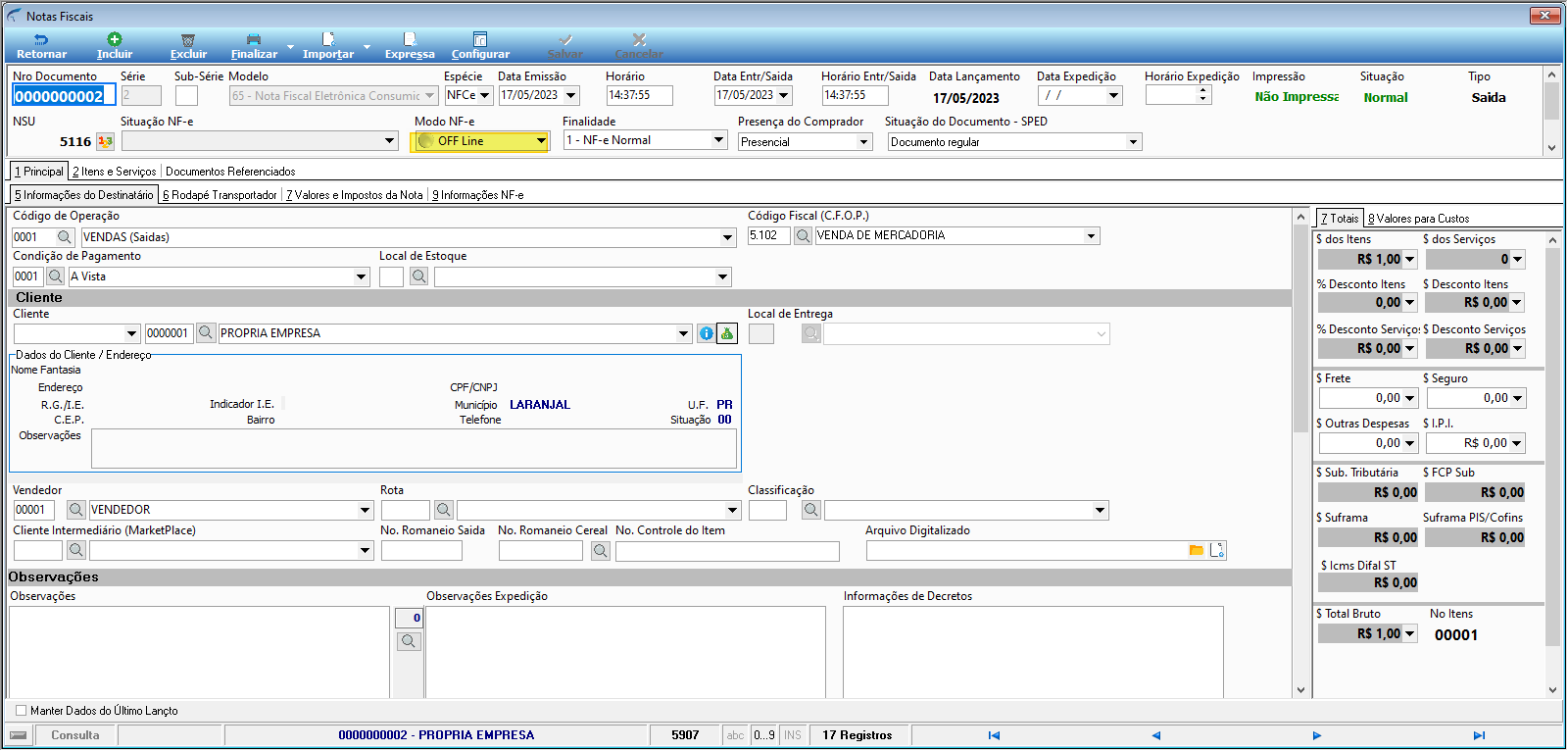
Task: Click the Totais panel's vertical scrollbar
Action: pyautogui.click(x=1552, y=465)
